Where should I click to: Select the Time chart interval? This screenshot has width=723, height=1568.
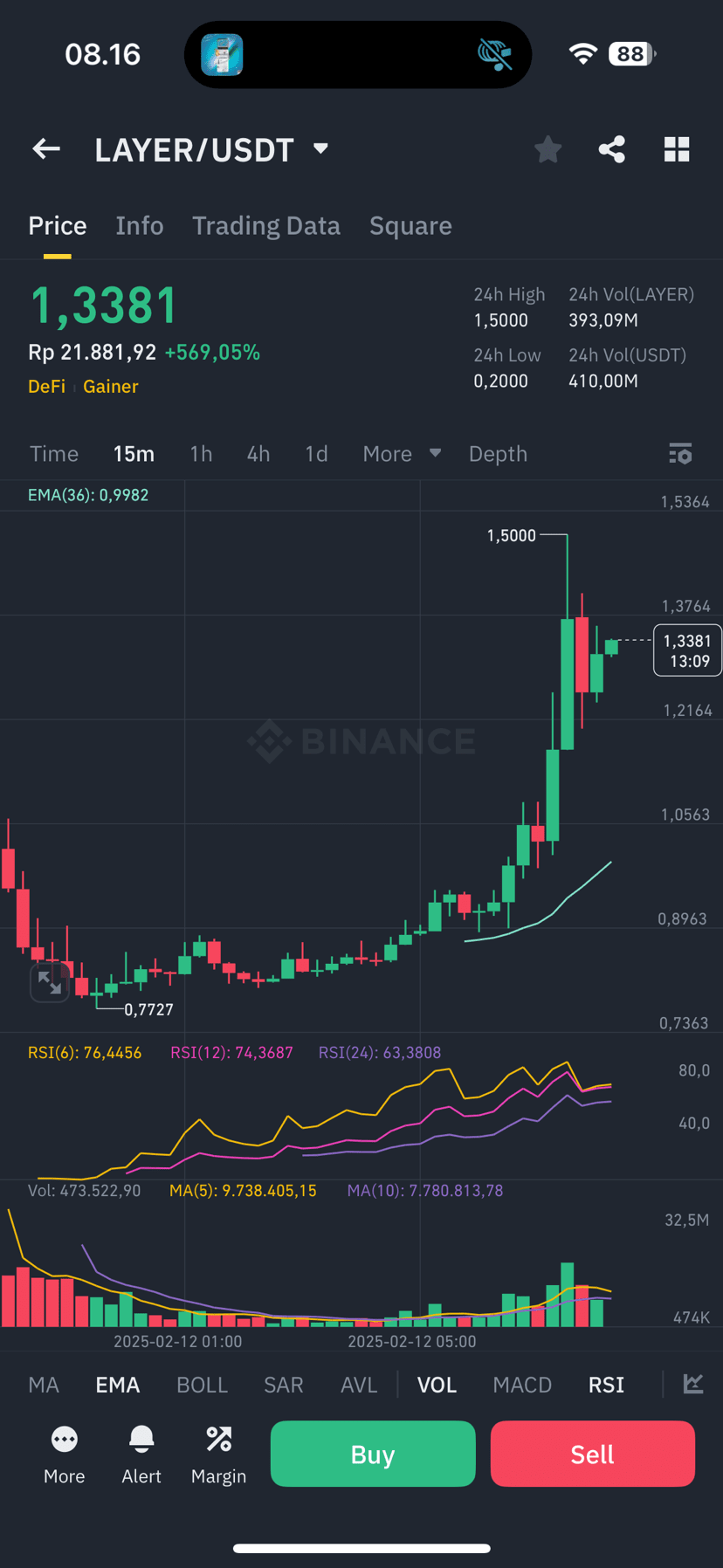pos(54,454)
